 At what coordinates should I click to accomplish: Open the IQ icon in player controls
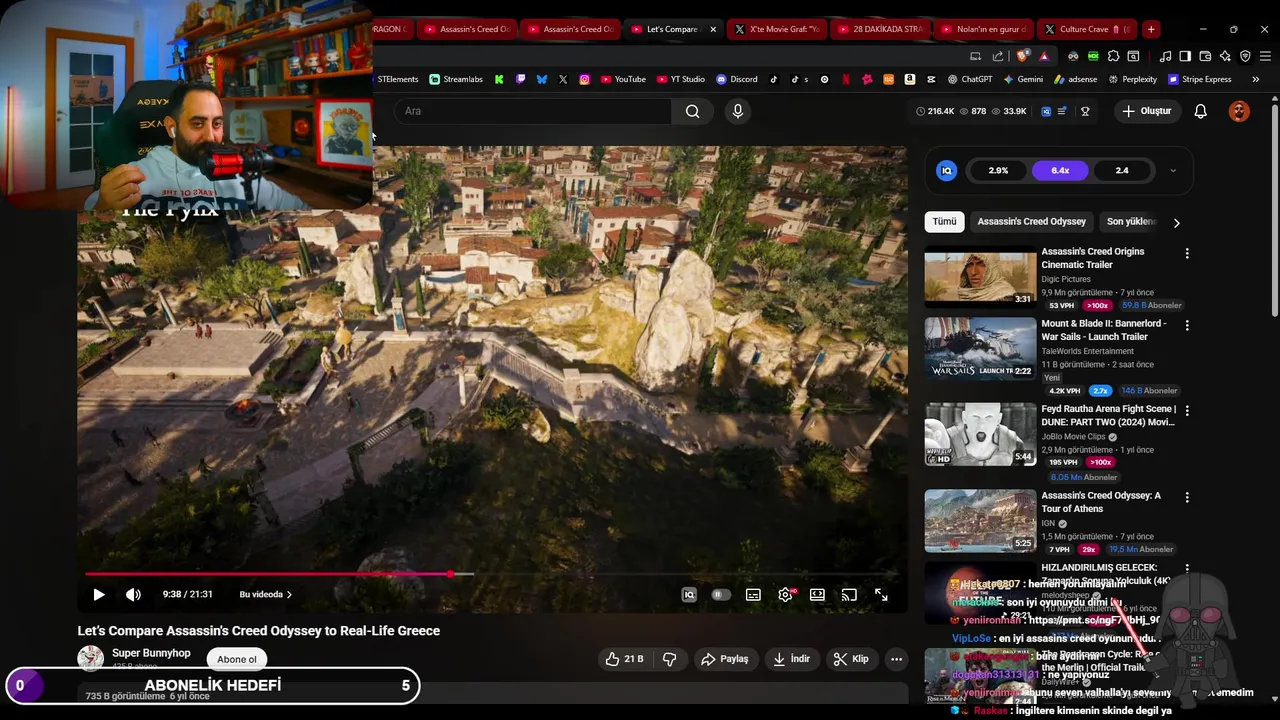click(x=689, y=594)
